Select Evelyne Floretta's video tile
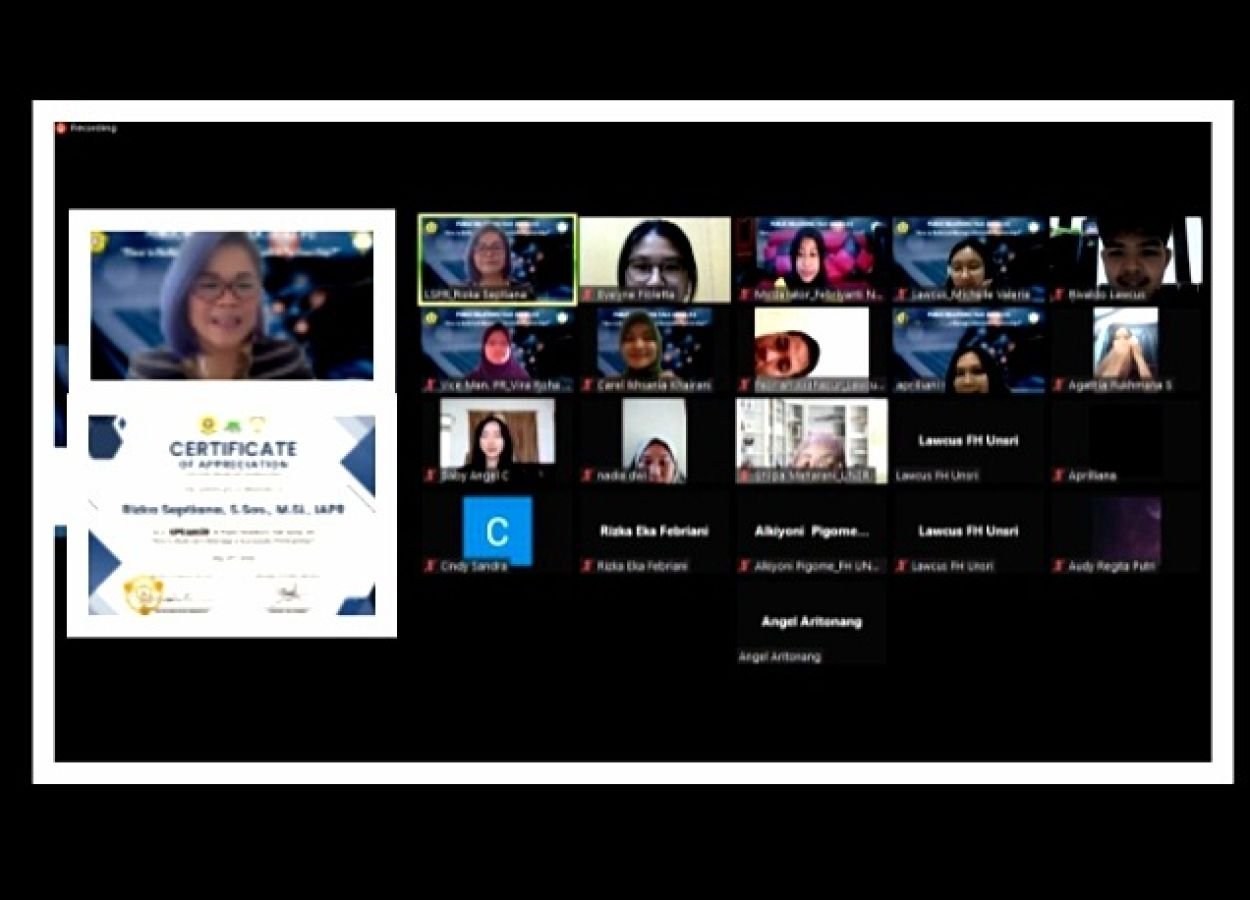 [x=655, y=257]
